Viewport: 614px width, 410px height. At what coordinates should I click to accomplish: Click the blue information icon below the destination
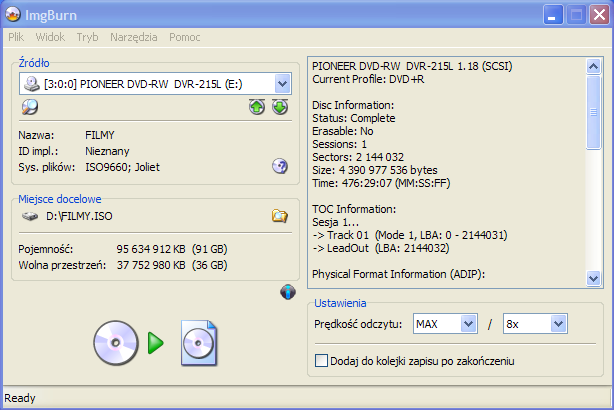pyautogui.click(x=288, y=292)
